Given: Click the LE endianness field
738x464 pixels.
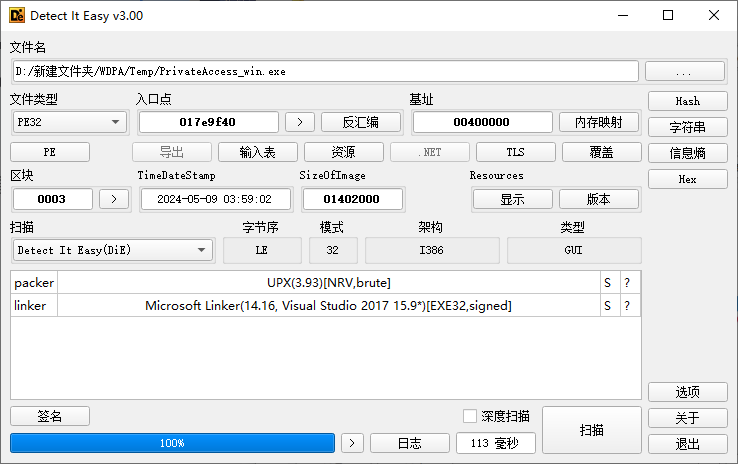Looking at the screenshot, I should click(x=262, y=250).
